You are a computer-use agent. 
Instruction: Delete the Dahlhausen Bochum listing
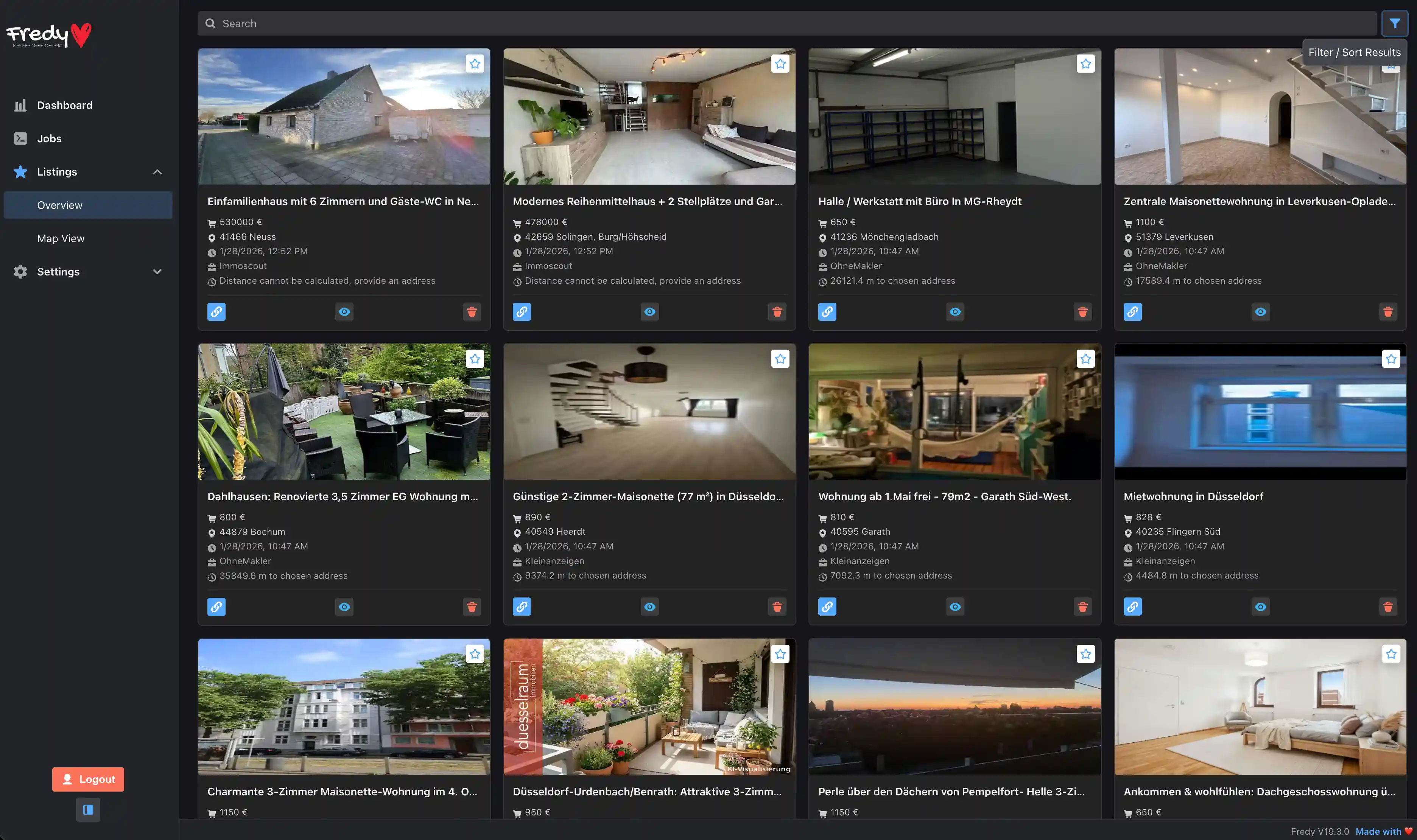point(472,606)
